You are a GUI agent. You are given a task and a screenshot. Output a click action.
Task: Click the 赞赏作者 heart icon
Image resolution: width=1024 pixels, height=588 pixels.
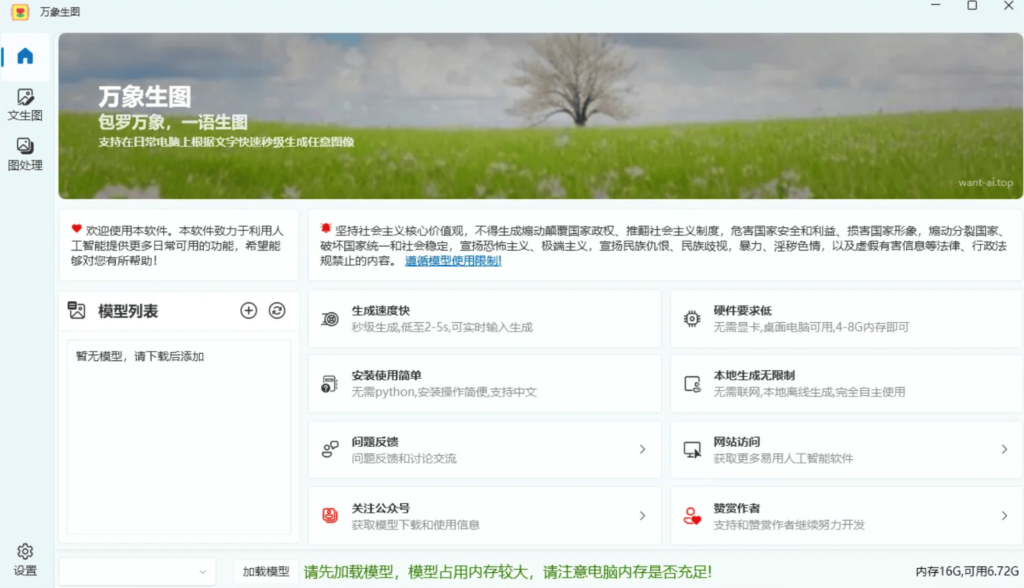pos(692,516)
